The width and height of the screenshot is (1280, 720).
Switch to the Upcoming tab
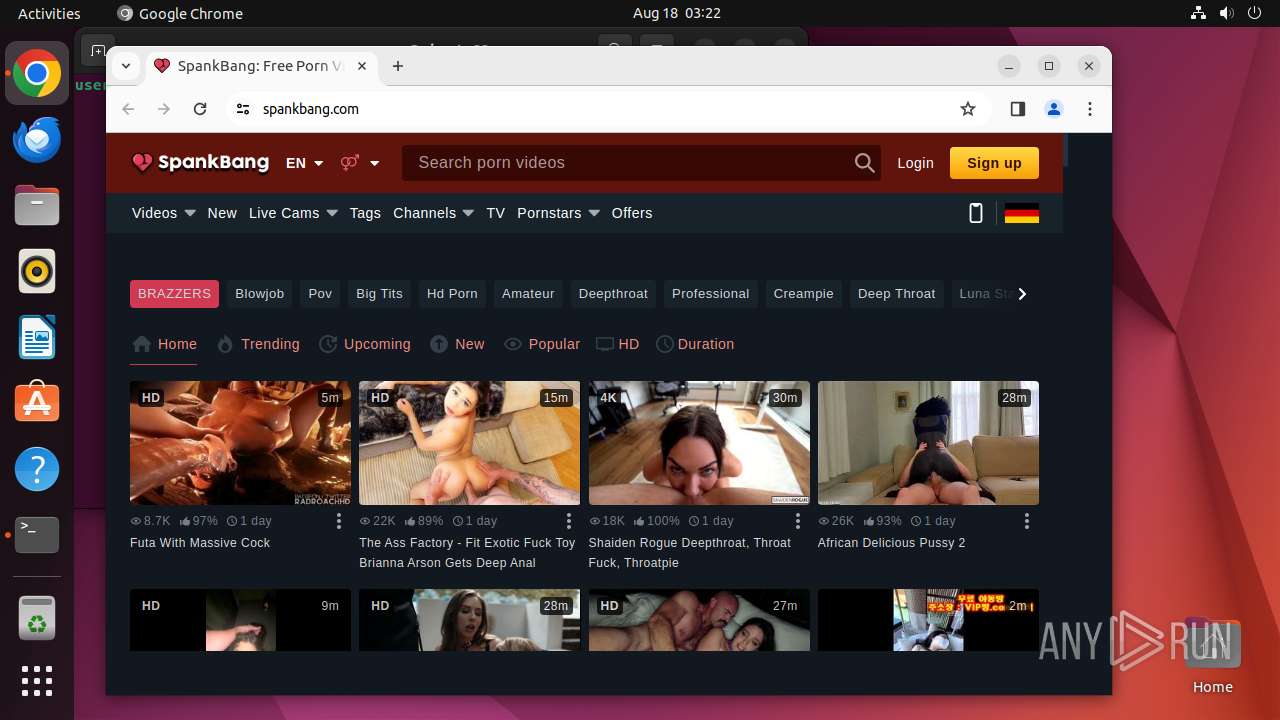365,344
